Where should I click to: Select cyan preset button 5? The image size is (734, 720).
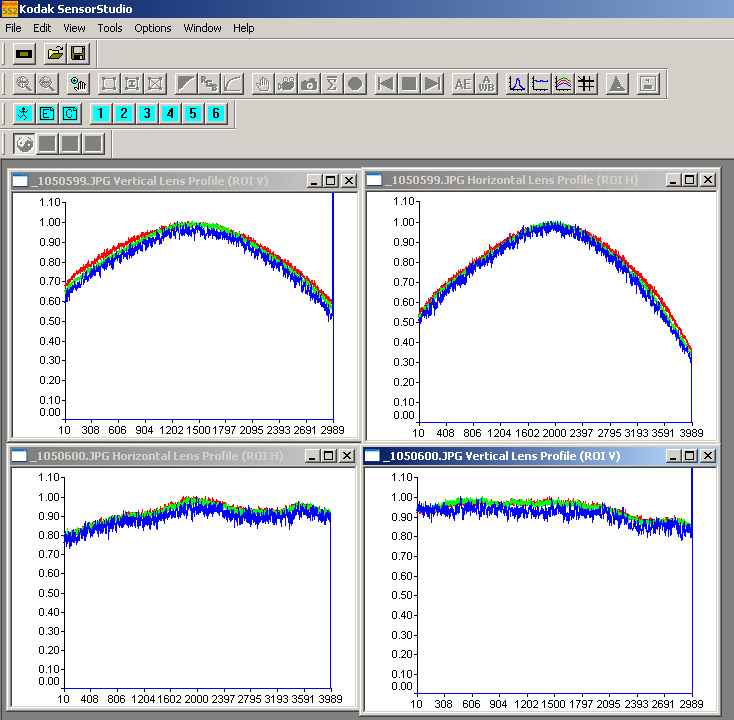193,114
